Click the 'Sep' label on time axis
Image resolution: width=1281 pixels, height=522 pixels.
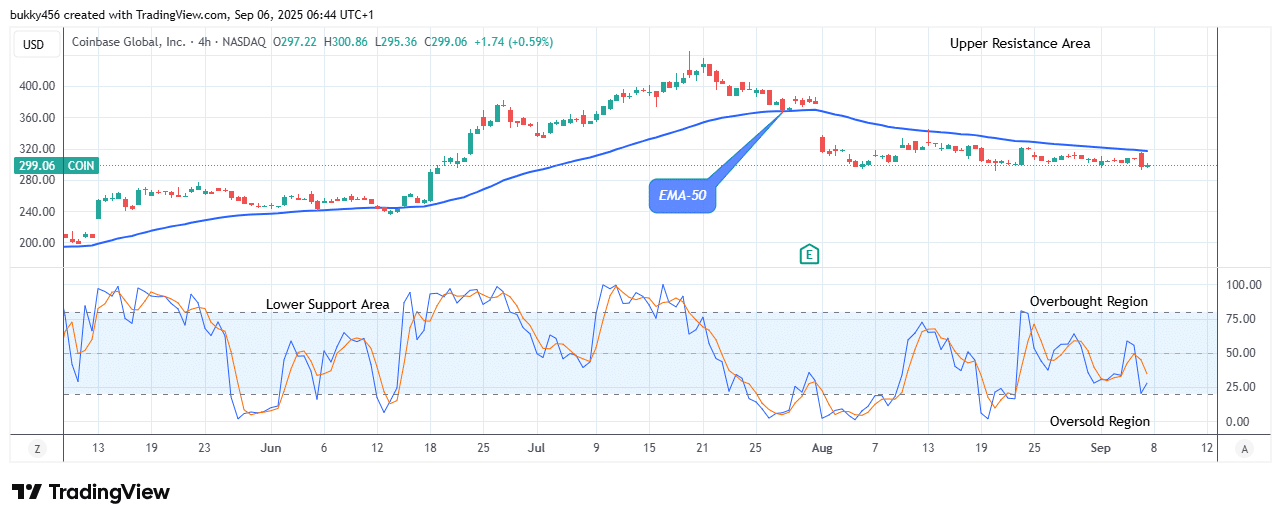pyautogui.click(x=1100, y=449)
